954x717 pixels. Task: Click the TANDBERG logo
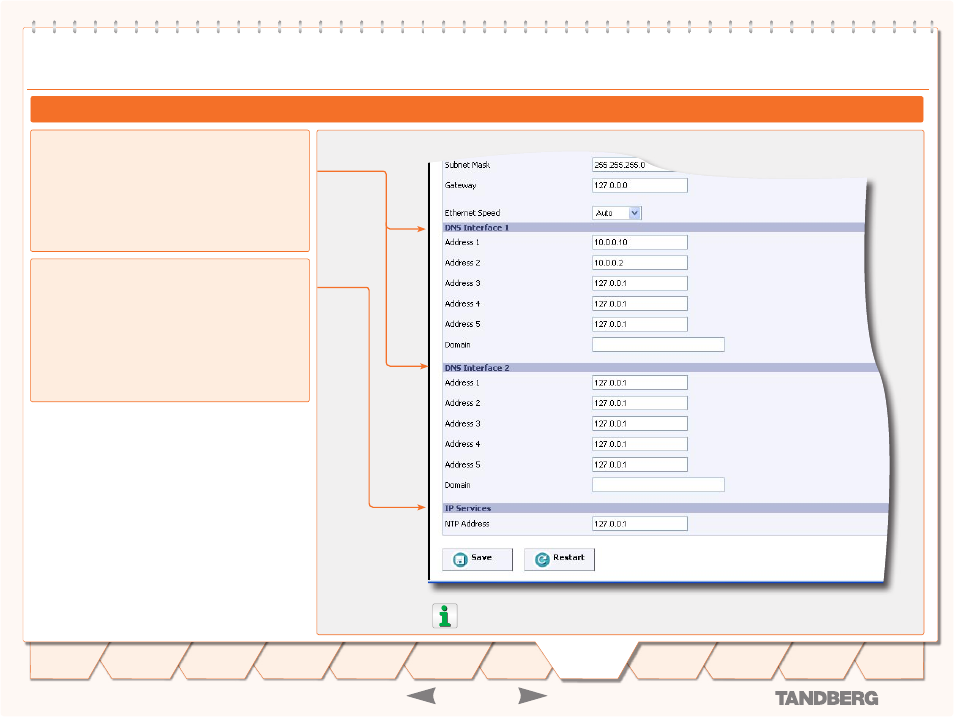click(826, 698)
